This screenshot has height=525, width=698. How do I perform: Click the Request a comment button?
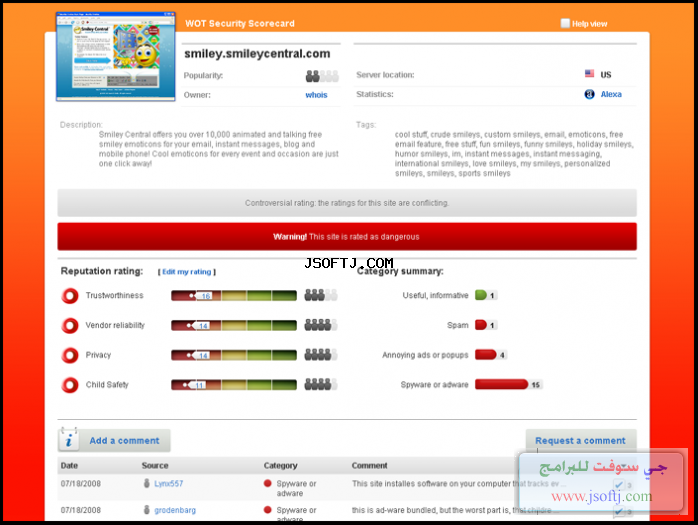580,440
